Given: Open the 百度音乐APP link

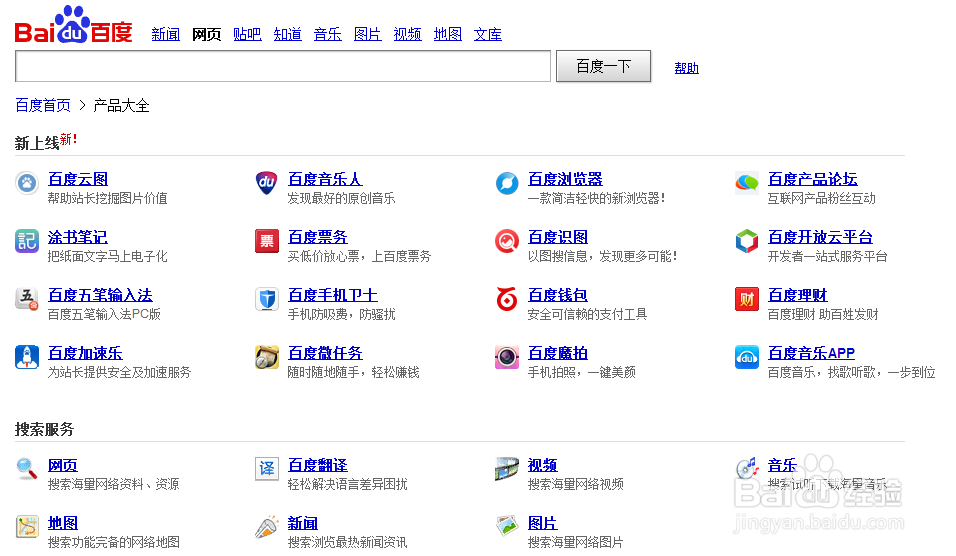Looking at the screenshot, I should (x=812, y=353).
